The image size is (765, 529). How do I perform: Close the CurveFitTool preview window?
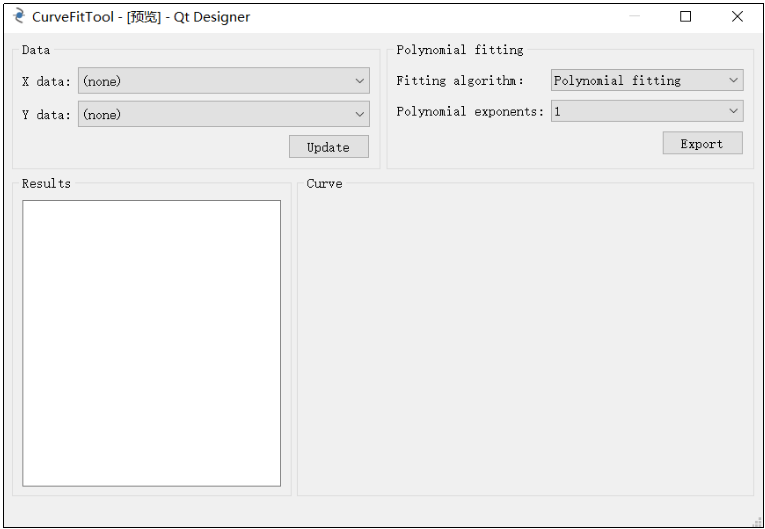click(737, 17)
